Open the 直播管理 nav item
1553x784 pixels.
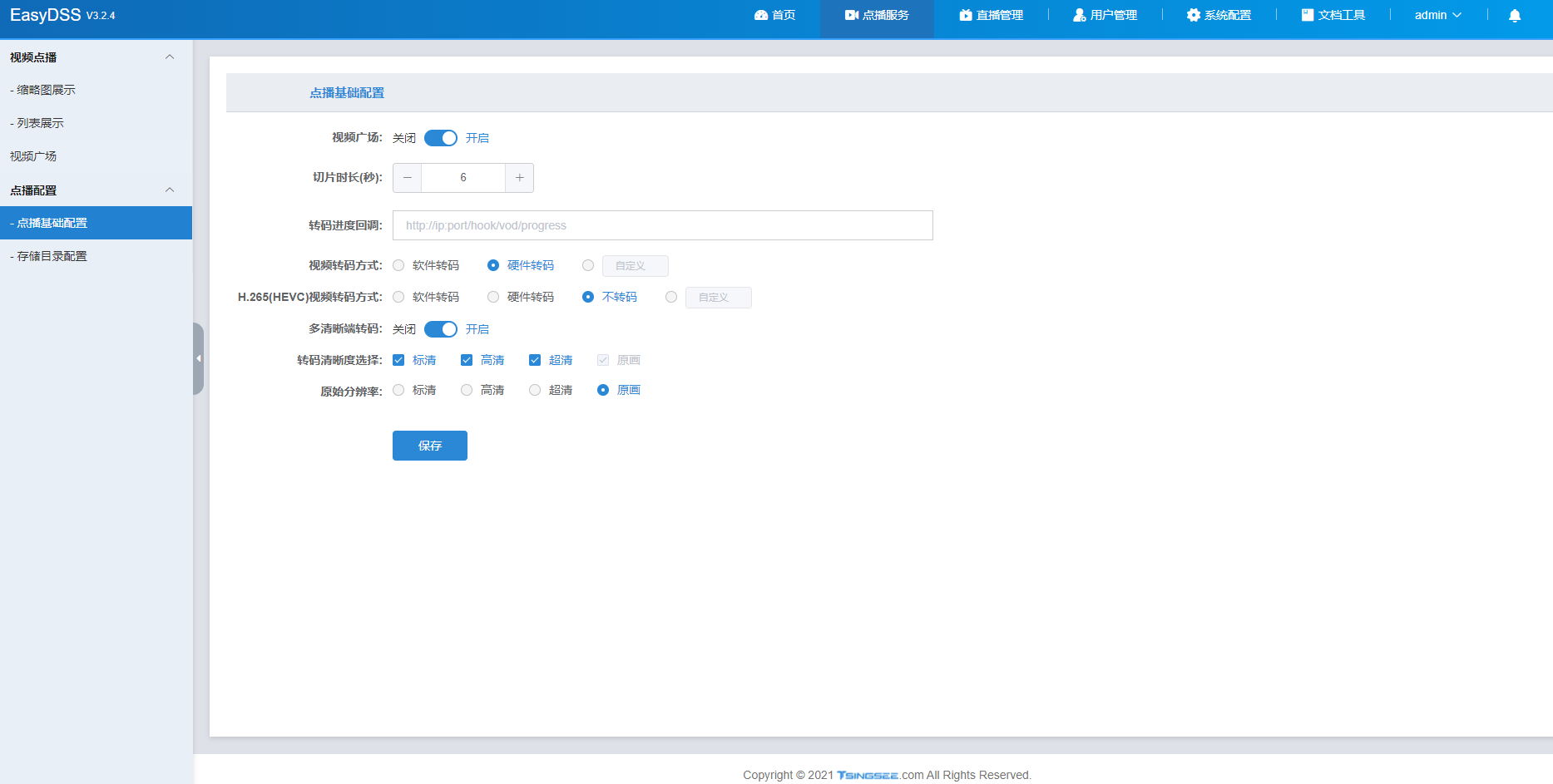click(x=991, y=15)
